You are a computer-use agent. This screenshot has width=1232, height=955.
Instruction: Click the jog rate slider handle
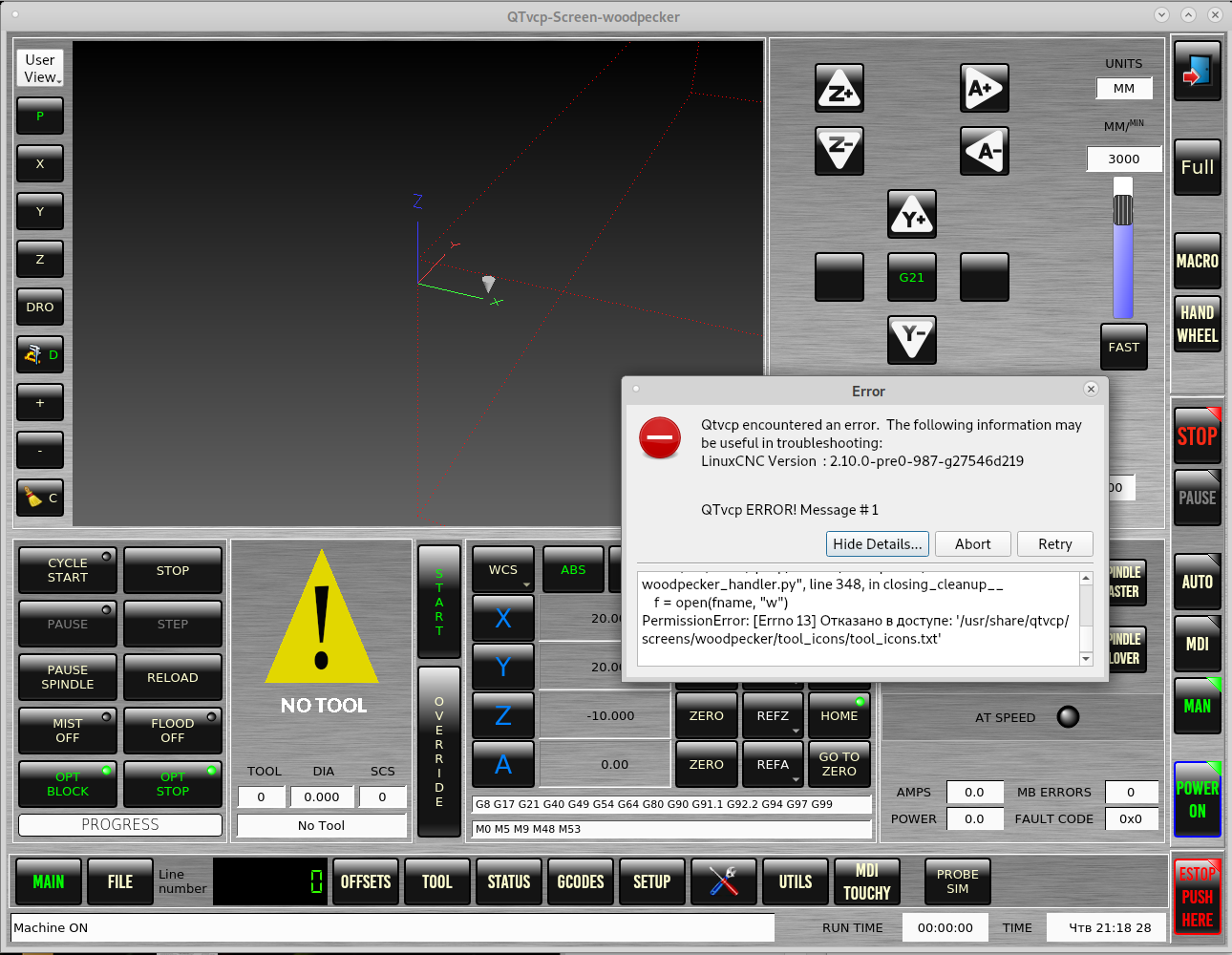coord(1123,210)
